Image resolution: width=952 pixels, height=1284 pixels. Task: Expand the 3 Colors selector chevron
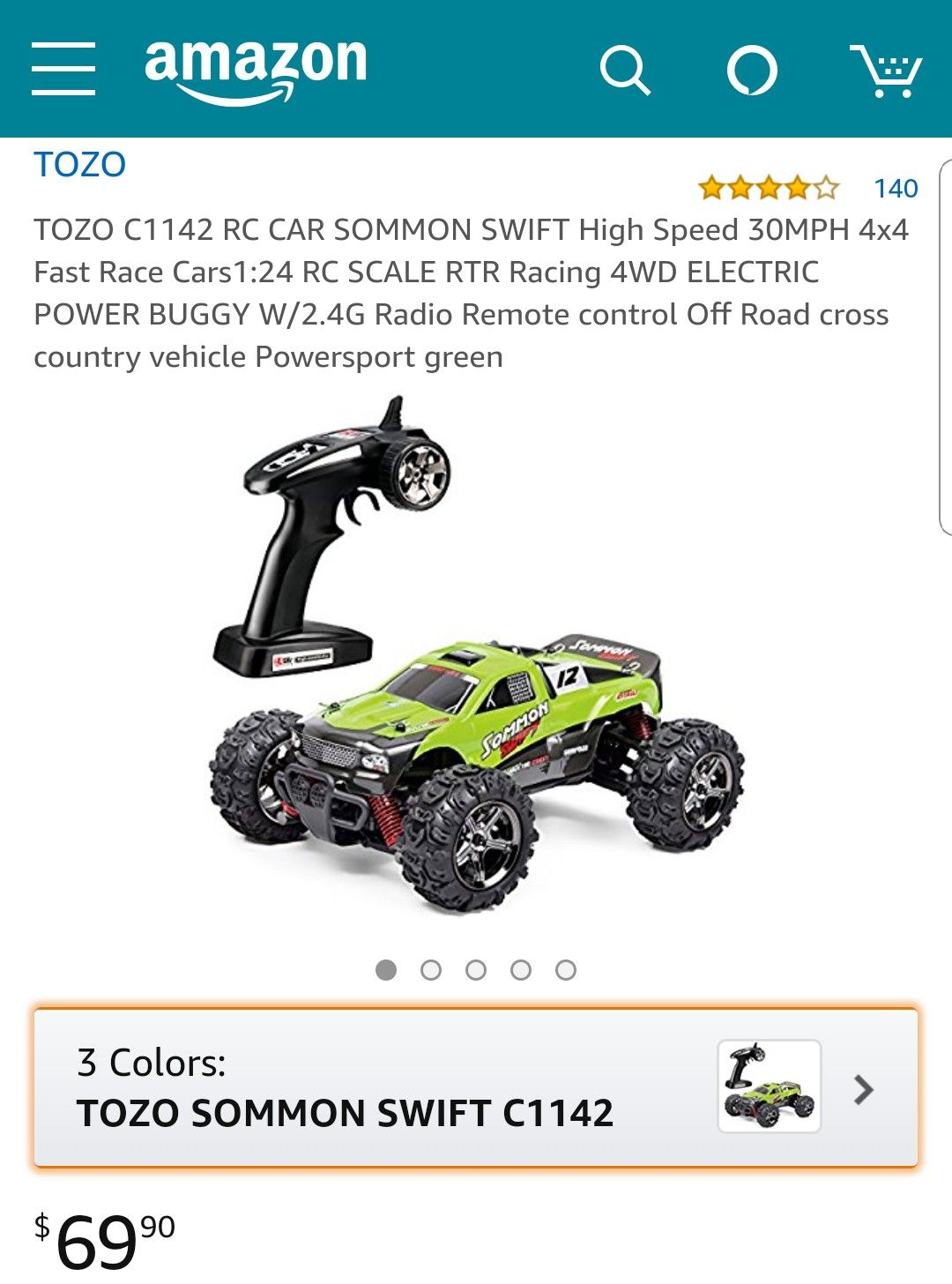point(864,1090)
